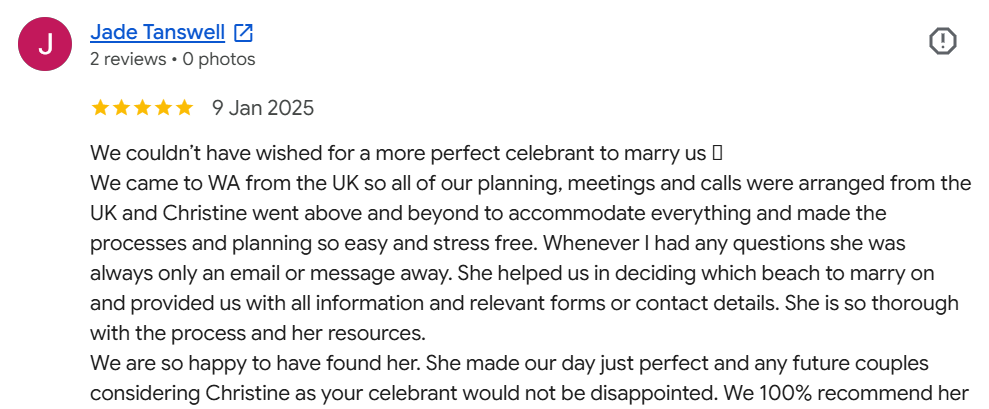Click the review date 9 Jan 2025
989x409 pixels.
(263, 108)
